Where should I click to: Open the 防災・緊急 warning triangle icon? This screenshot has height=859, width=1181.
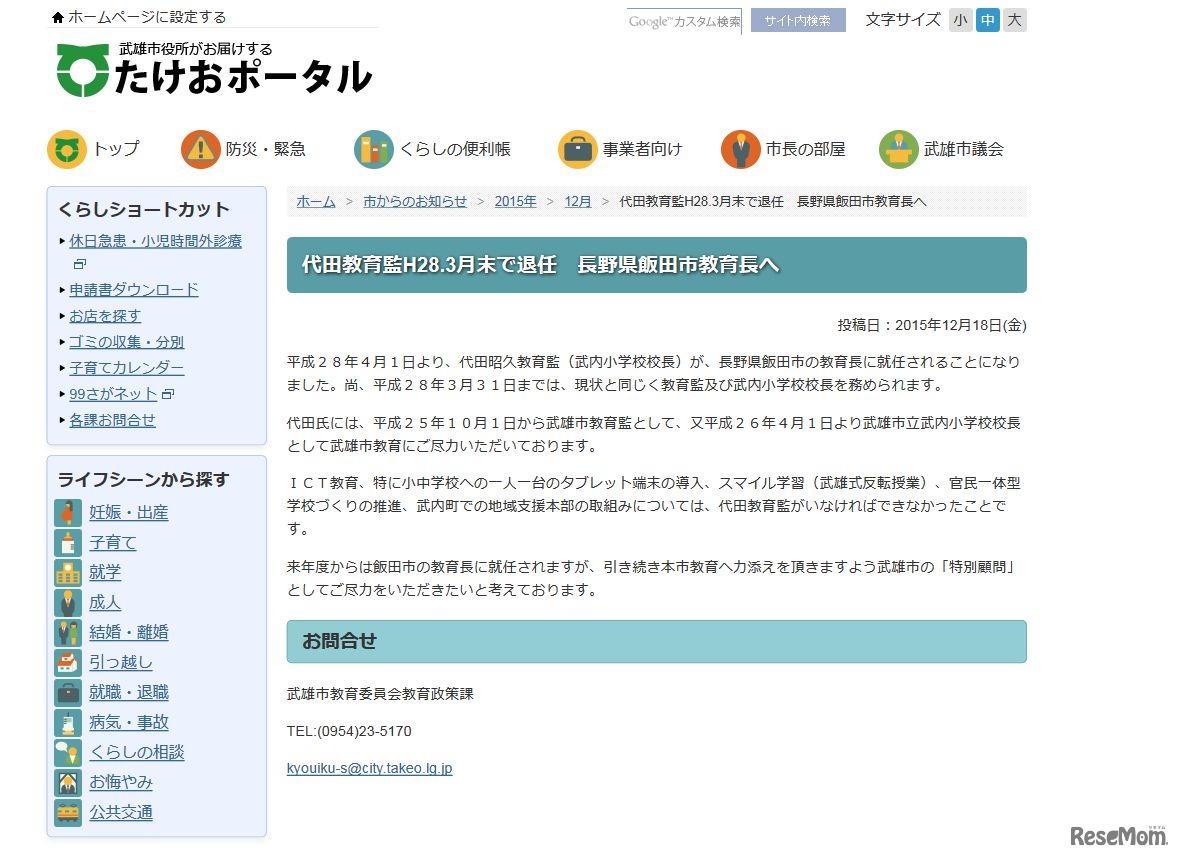point(202,148)
